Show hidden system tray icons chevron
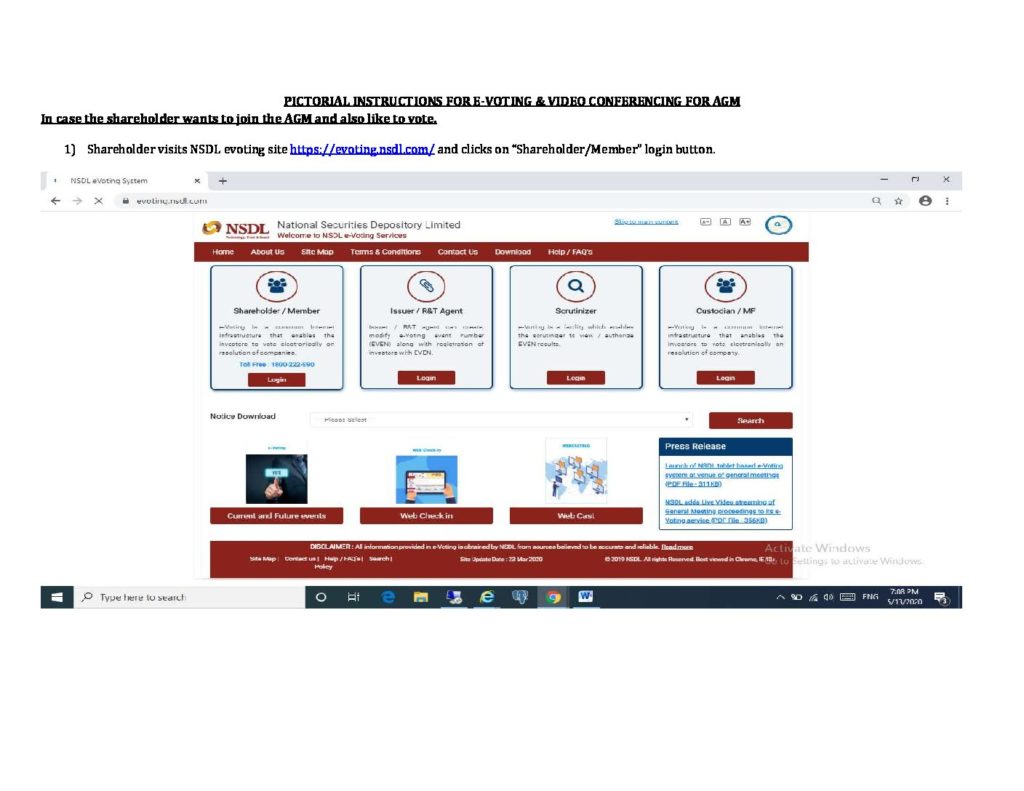This screenshot has width=1024, height=791. [x=780, y=597]
